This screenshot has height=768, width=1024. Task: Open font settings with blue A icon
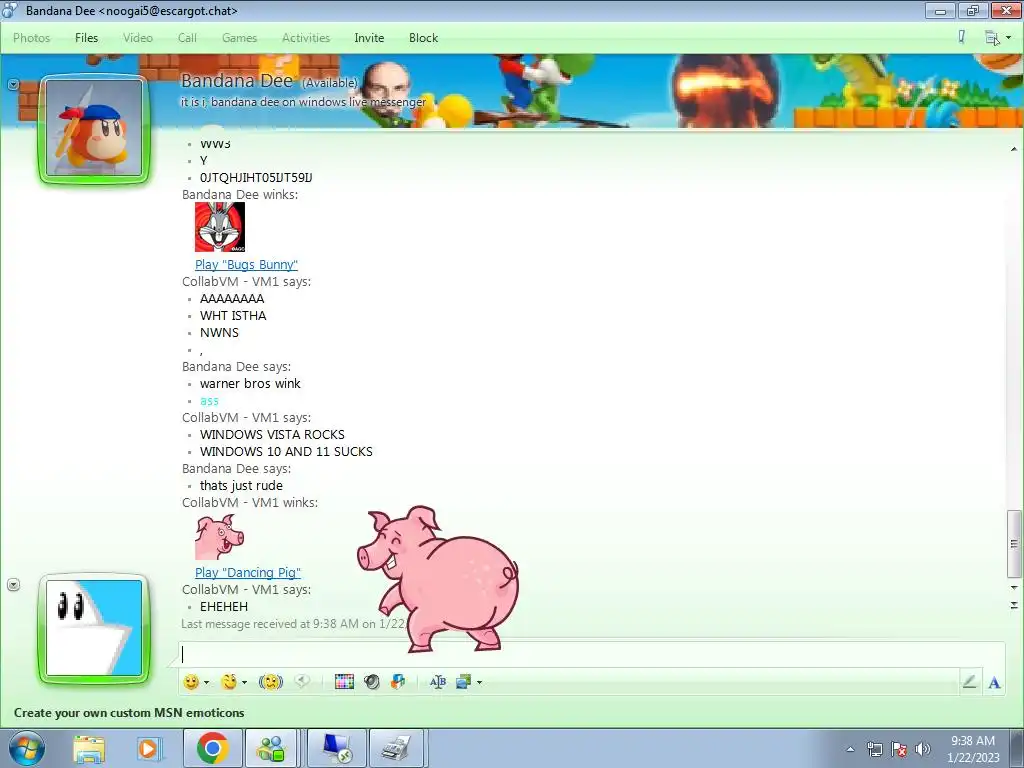(994, 682)
